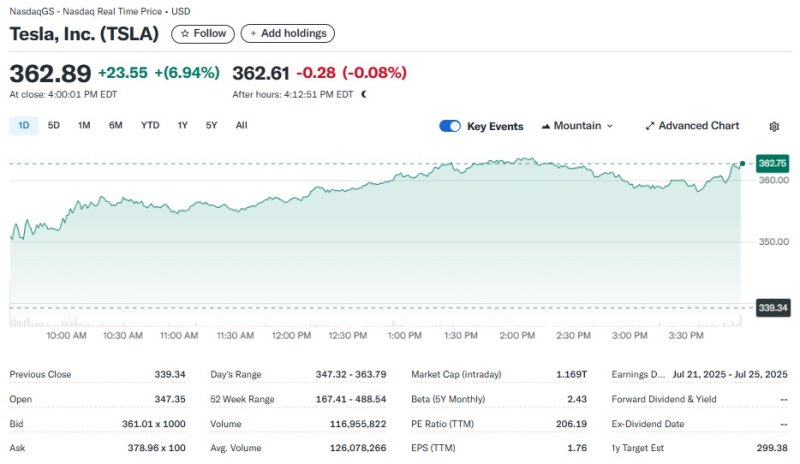Click the Earnings Date range value

[730, 374]
